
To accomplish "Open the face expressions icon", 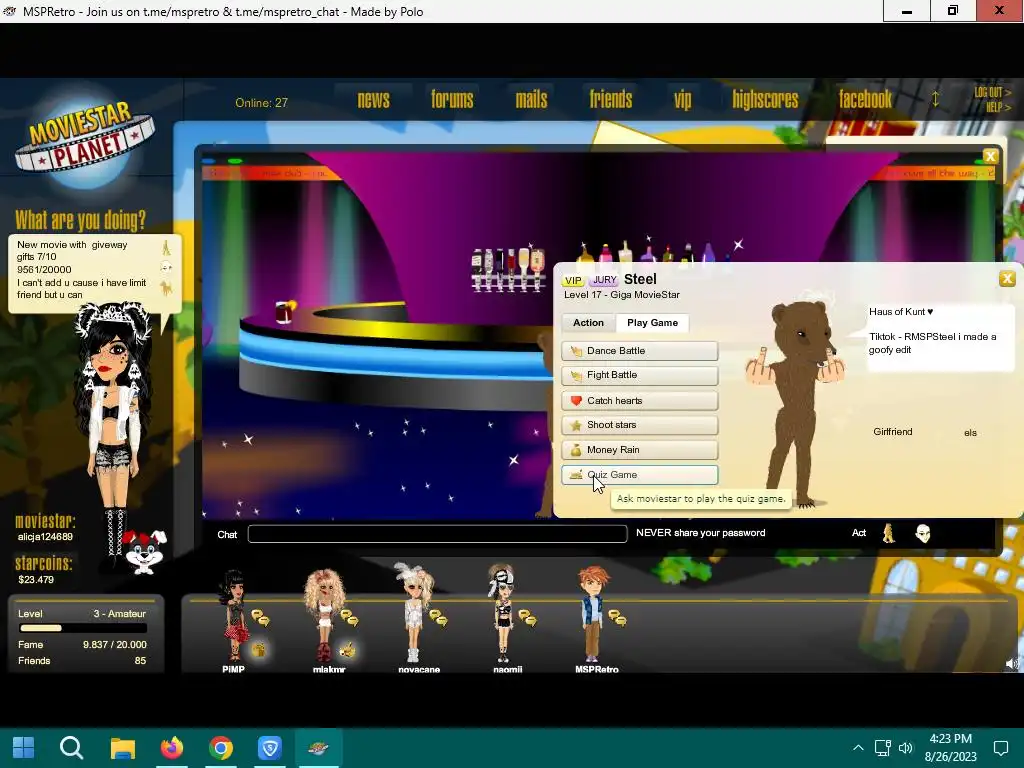I will click(x=923, y=534).
